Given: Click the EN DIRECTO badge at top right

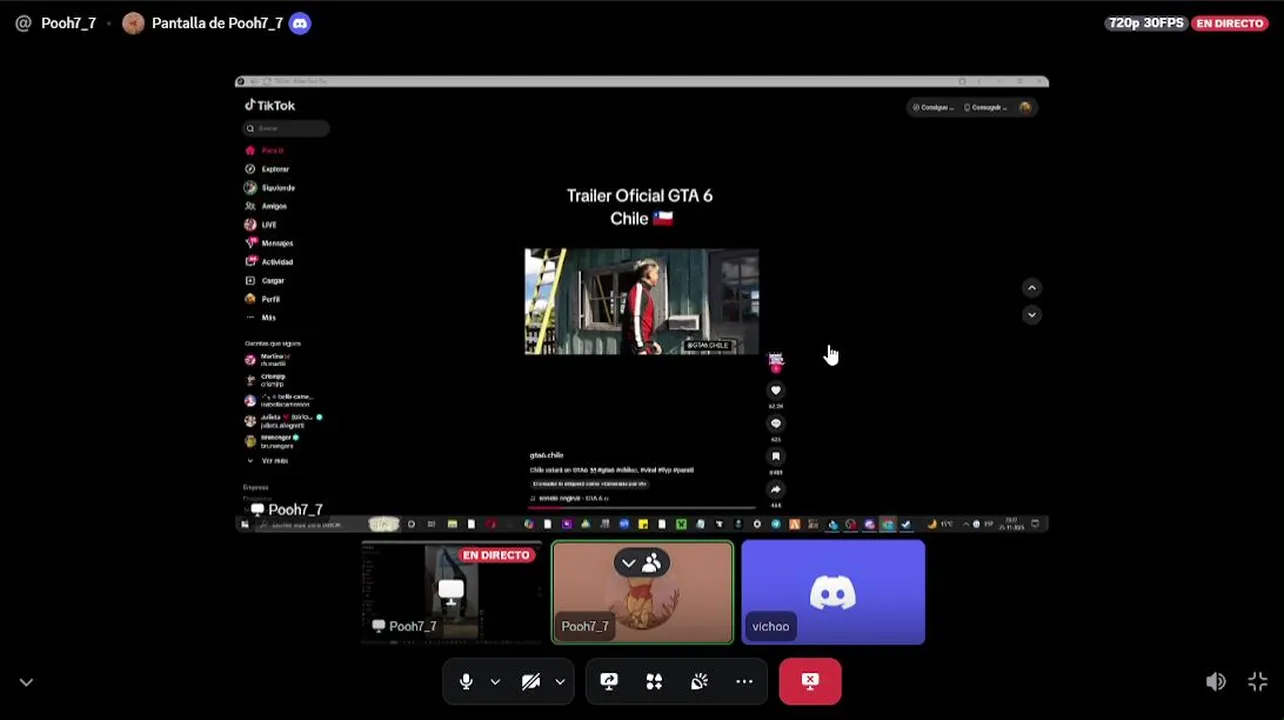Looking at the screenshot, I should (x=1230, y=23).
